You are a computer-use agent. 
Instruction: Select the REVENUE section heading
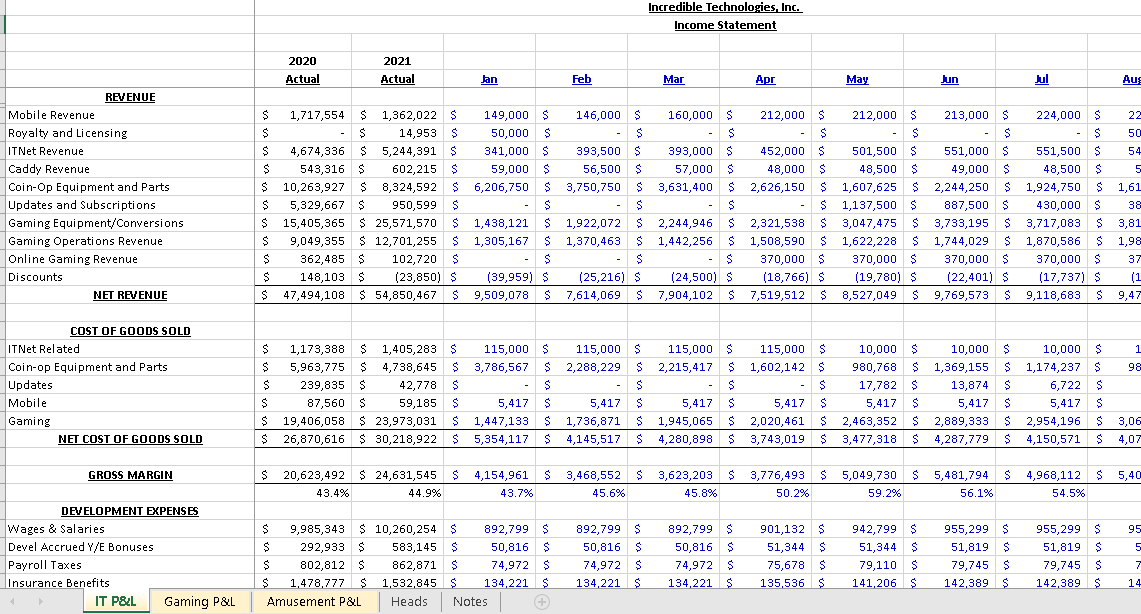point(130,97)
